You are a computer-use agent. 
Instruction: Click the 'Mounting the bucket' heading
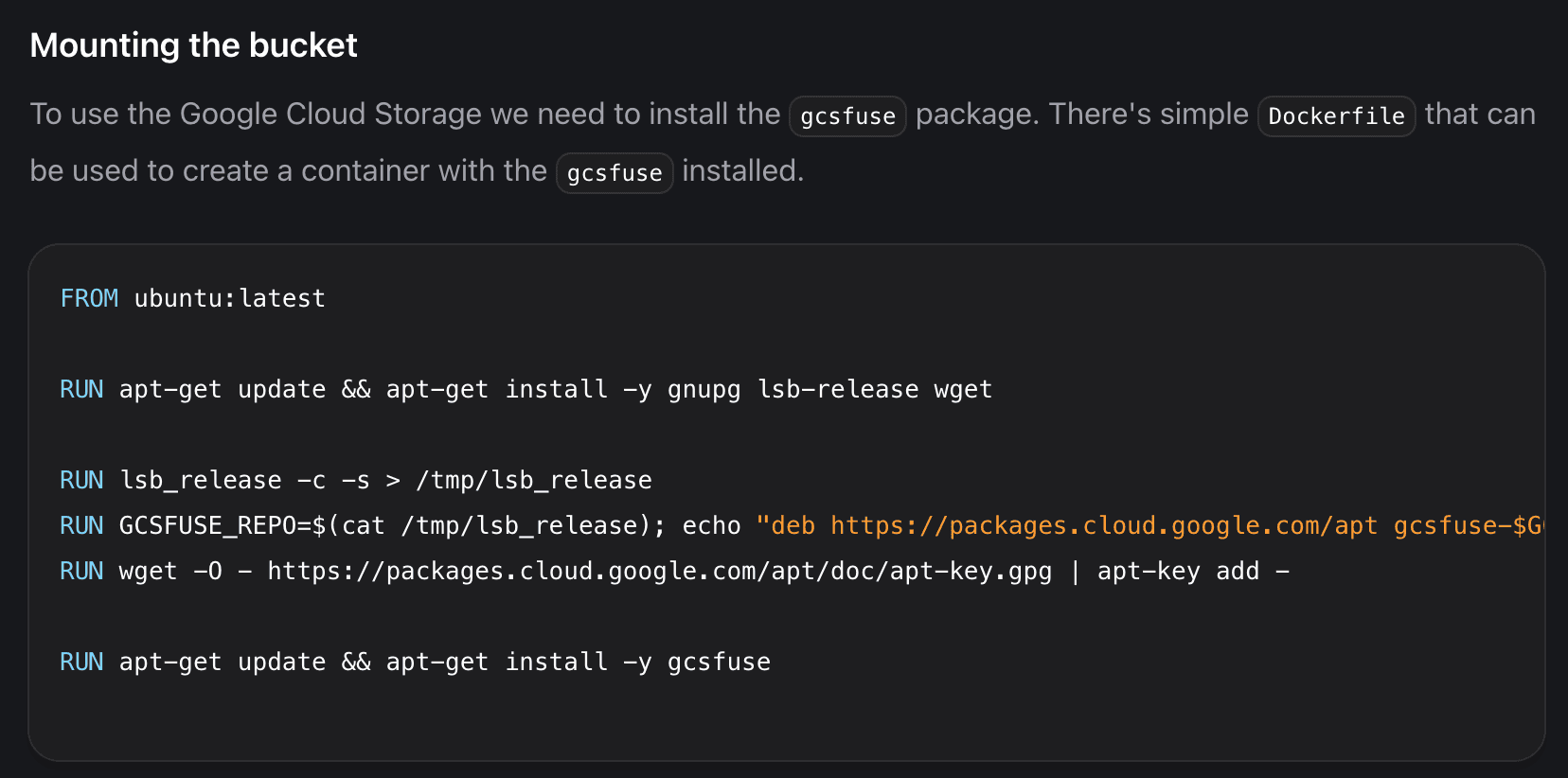(x=193, y=45)
